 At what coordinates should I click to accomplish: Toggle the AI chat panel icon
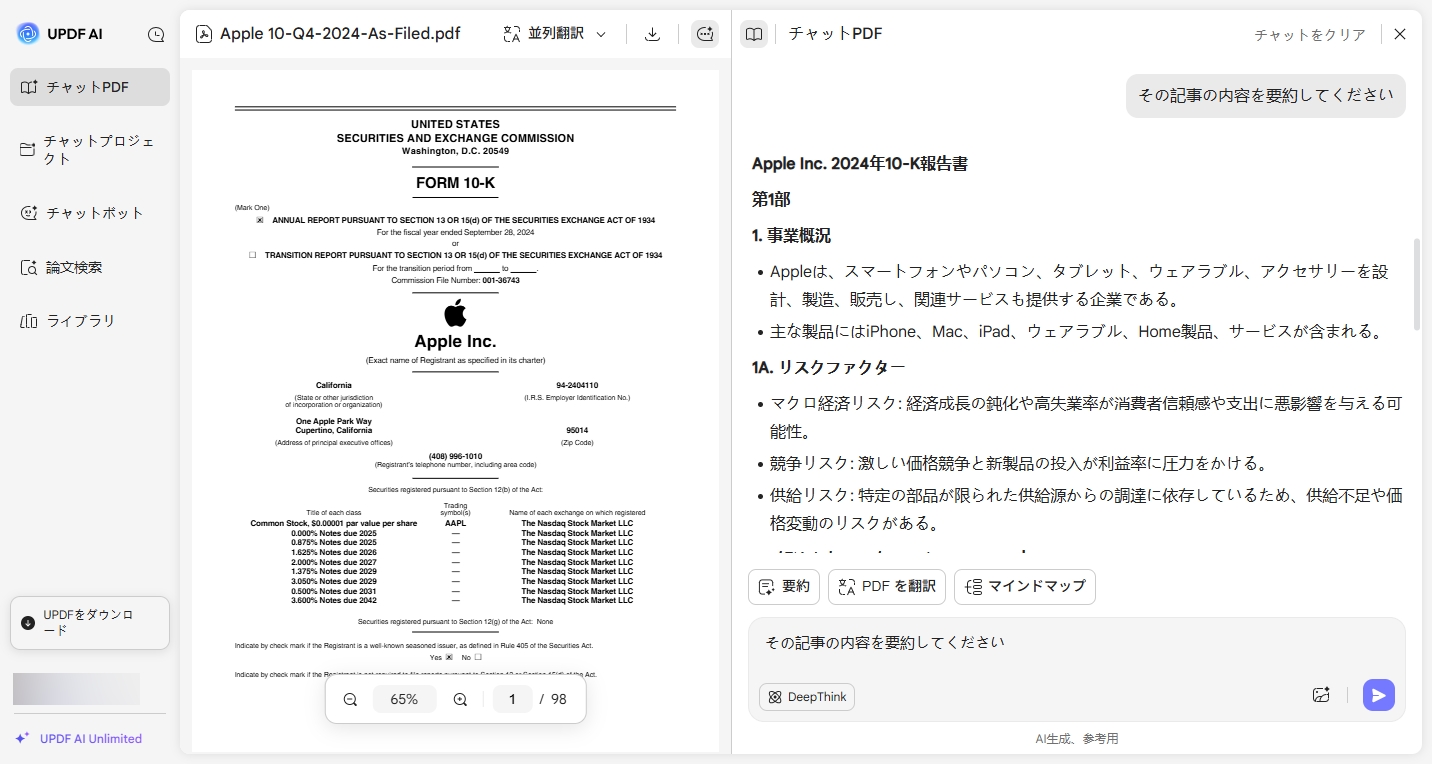(x=705, y=34)
